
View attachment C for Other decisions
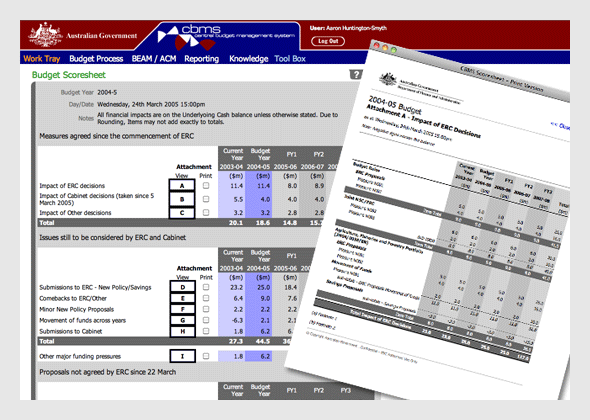pos(182,213)
